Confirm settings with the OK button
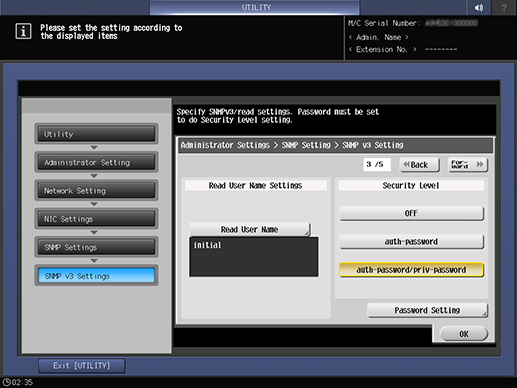Screen dimensions: 517x388 point(464,334)
